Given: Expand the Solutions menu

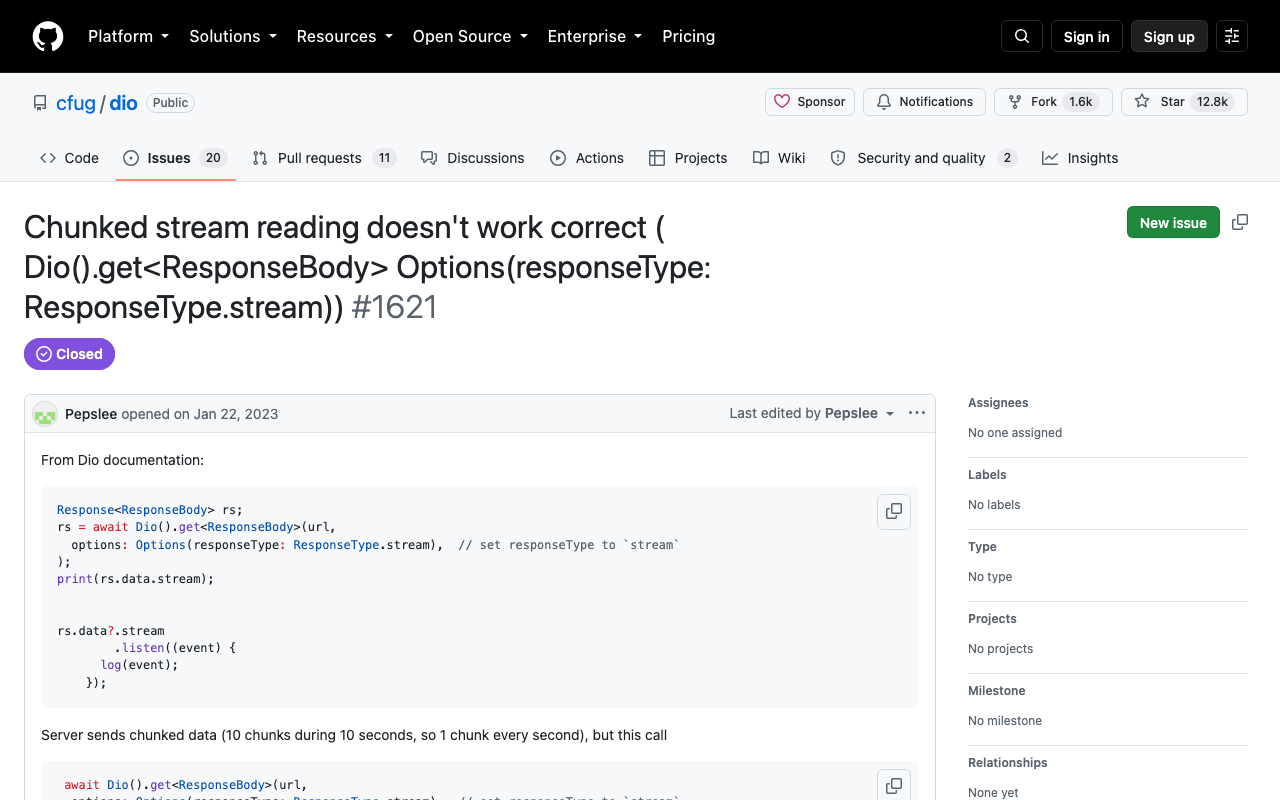Looking at the screenshot, I should 233,36.
